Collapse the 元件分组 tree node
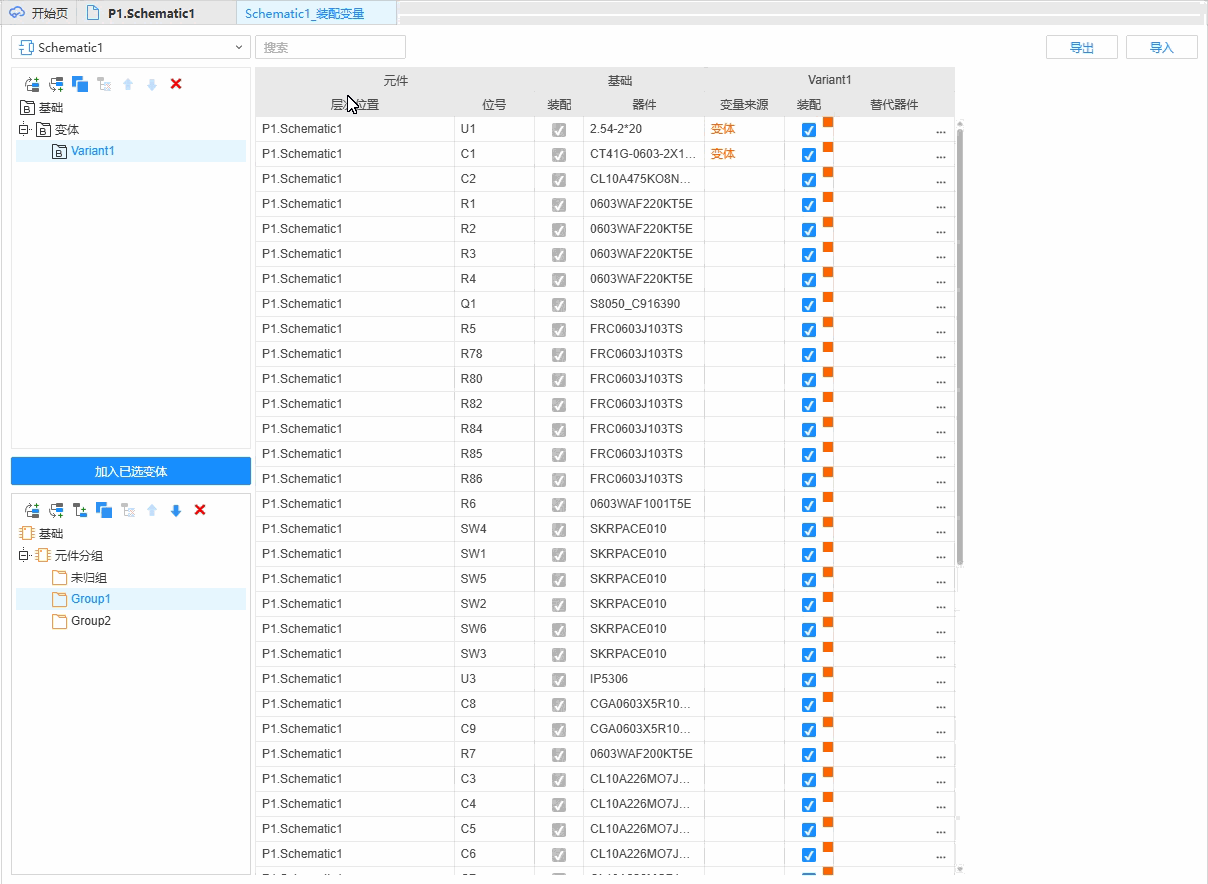This screenshot has width=1208, height=884. pos(24,556)
